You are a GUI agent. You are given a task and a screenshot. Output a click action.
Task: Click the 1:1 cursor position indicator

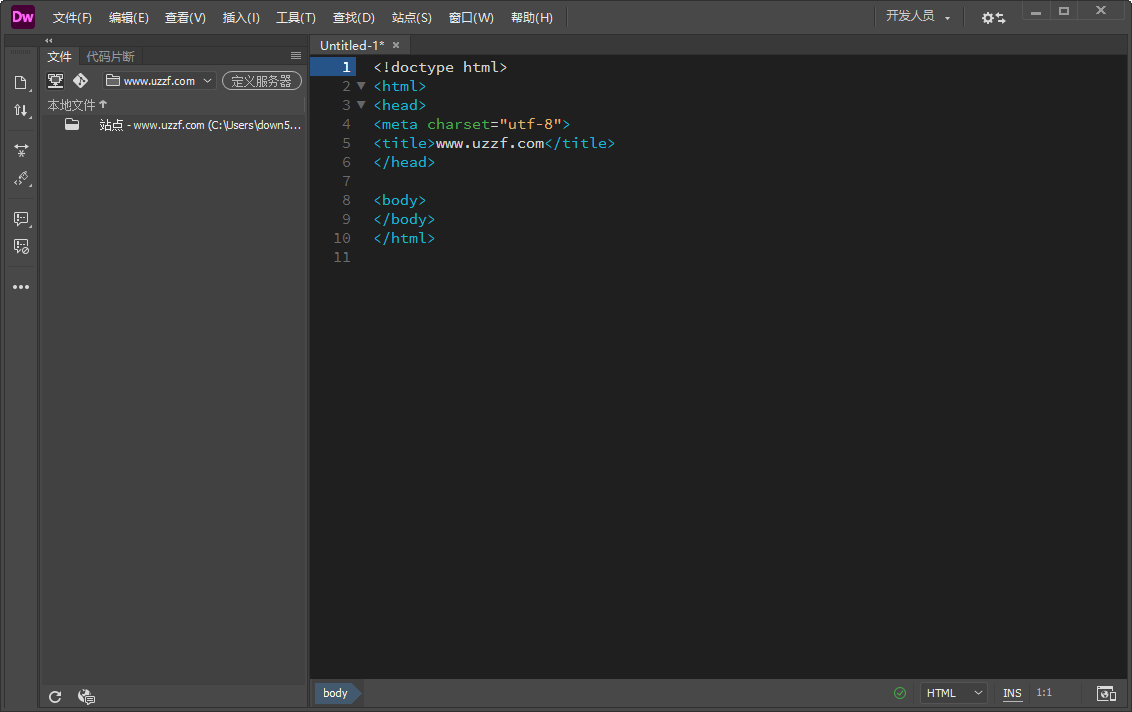click(1044, 693)
